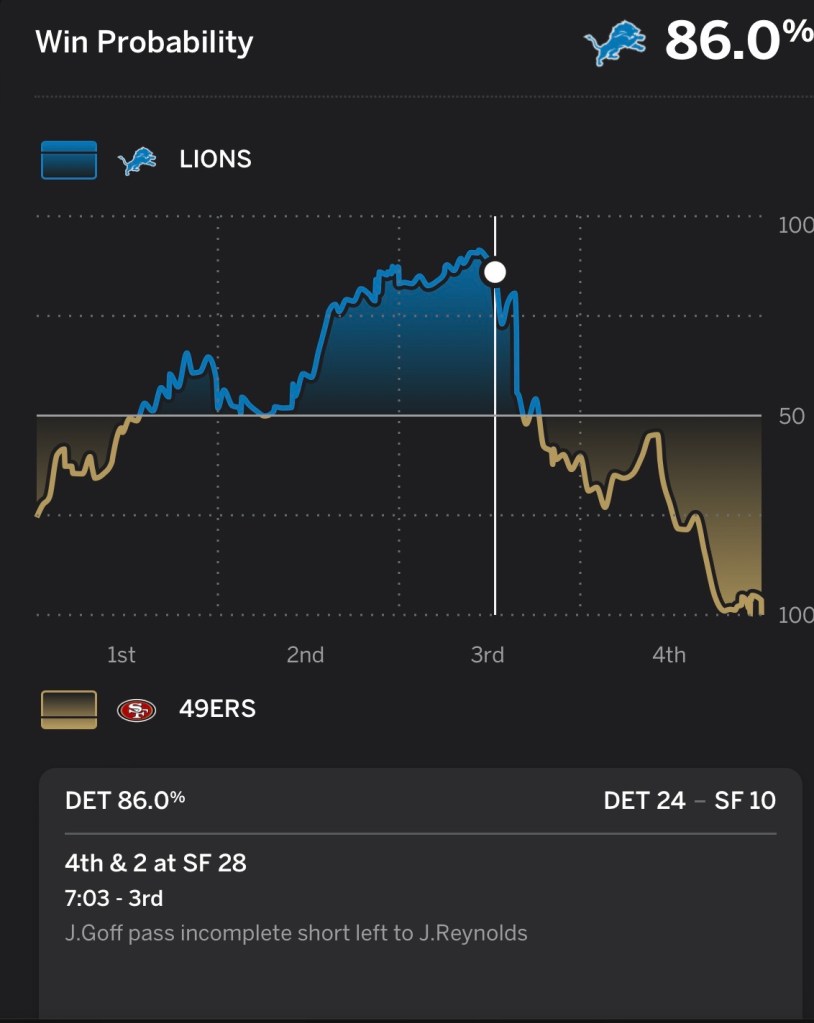814x1023 pixels.
Task: Click the '7:03 - 3rd' game clock text
Action: (x=114, y=898)
